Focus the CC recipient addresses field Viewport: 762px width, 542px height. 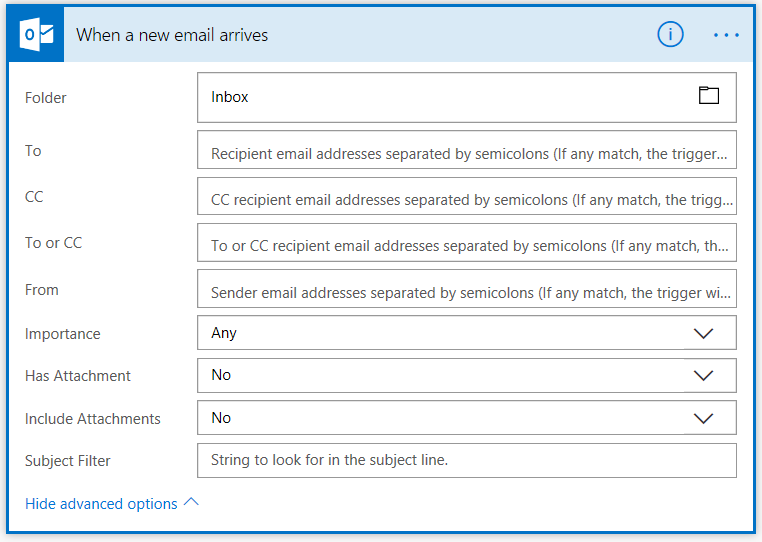click(466, 198)
